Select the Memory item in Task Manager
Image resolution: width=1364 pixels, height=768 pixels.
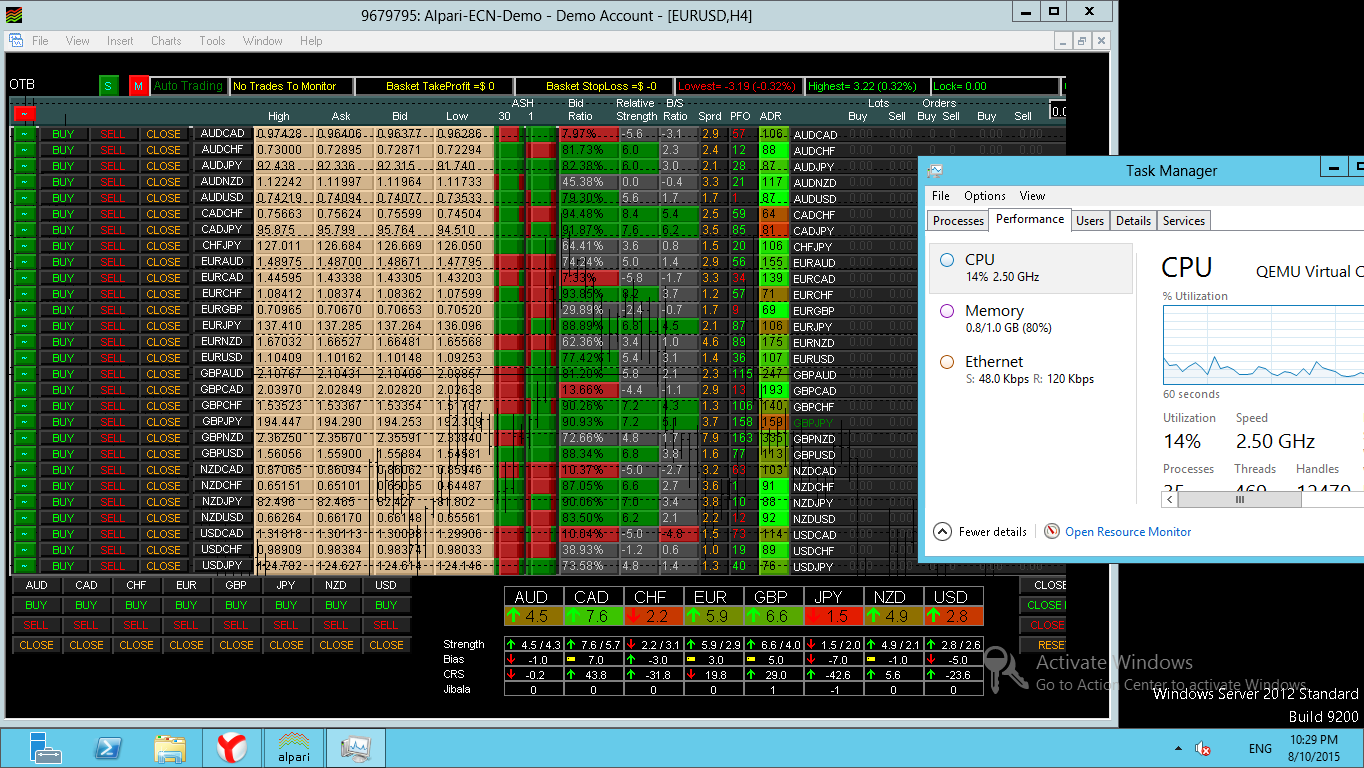[x=1030, y=319]
